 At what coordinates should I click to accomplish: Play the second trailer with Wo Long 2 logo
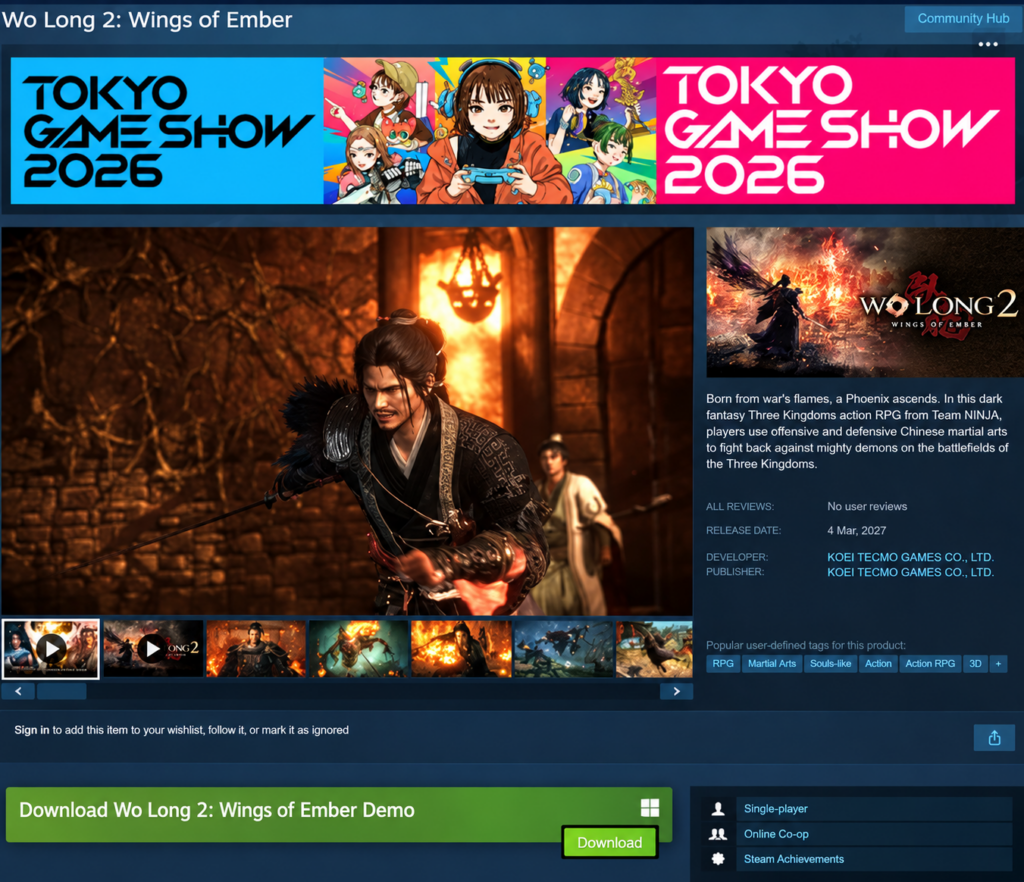pos(153,649)
